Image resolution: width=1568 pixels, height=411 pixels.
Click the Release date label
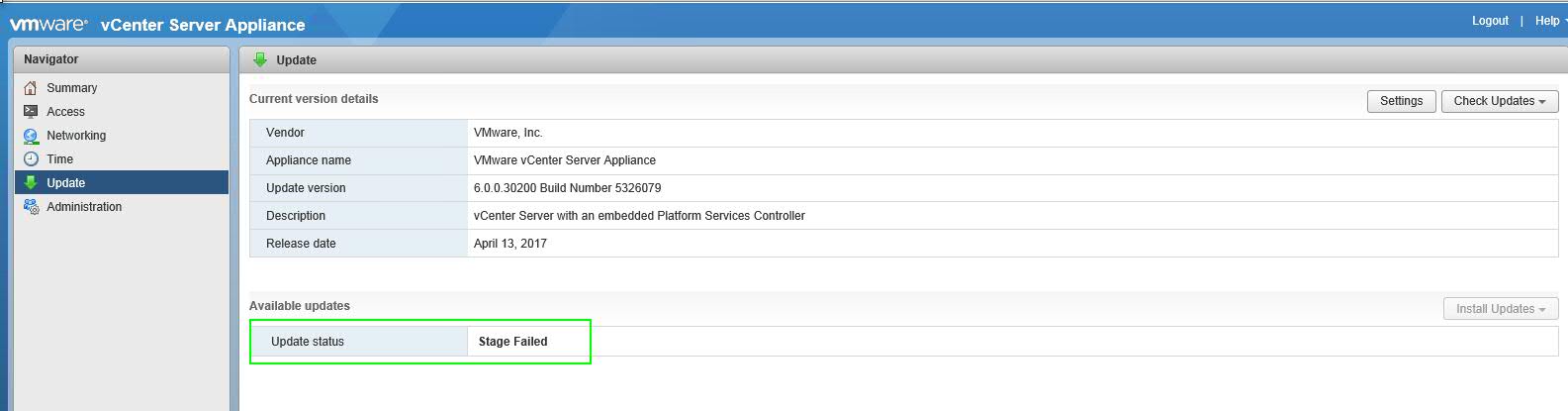pyautogui.click(x=301, y=244)
